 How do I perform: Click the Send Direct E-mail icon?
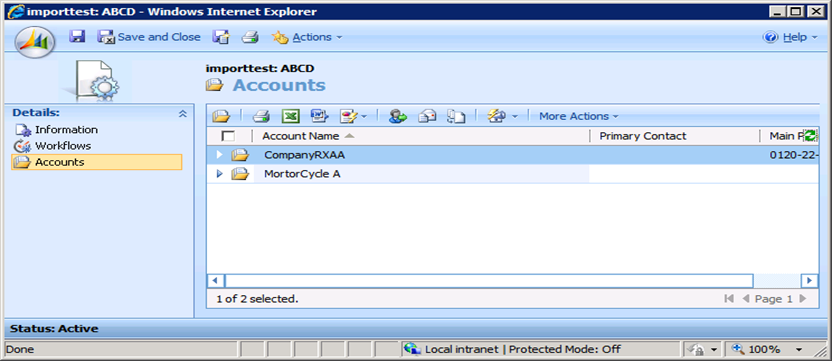[x=427, y=116]
